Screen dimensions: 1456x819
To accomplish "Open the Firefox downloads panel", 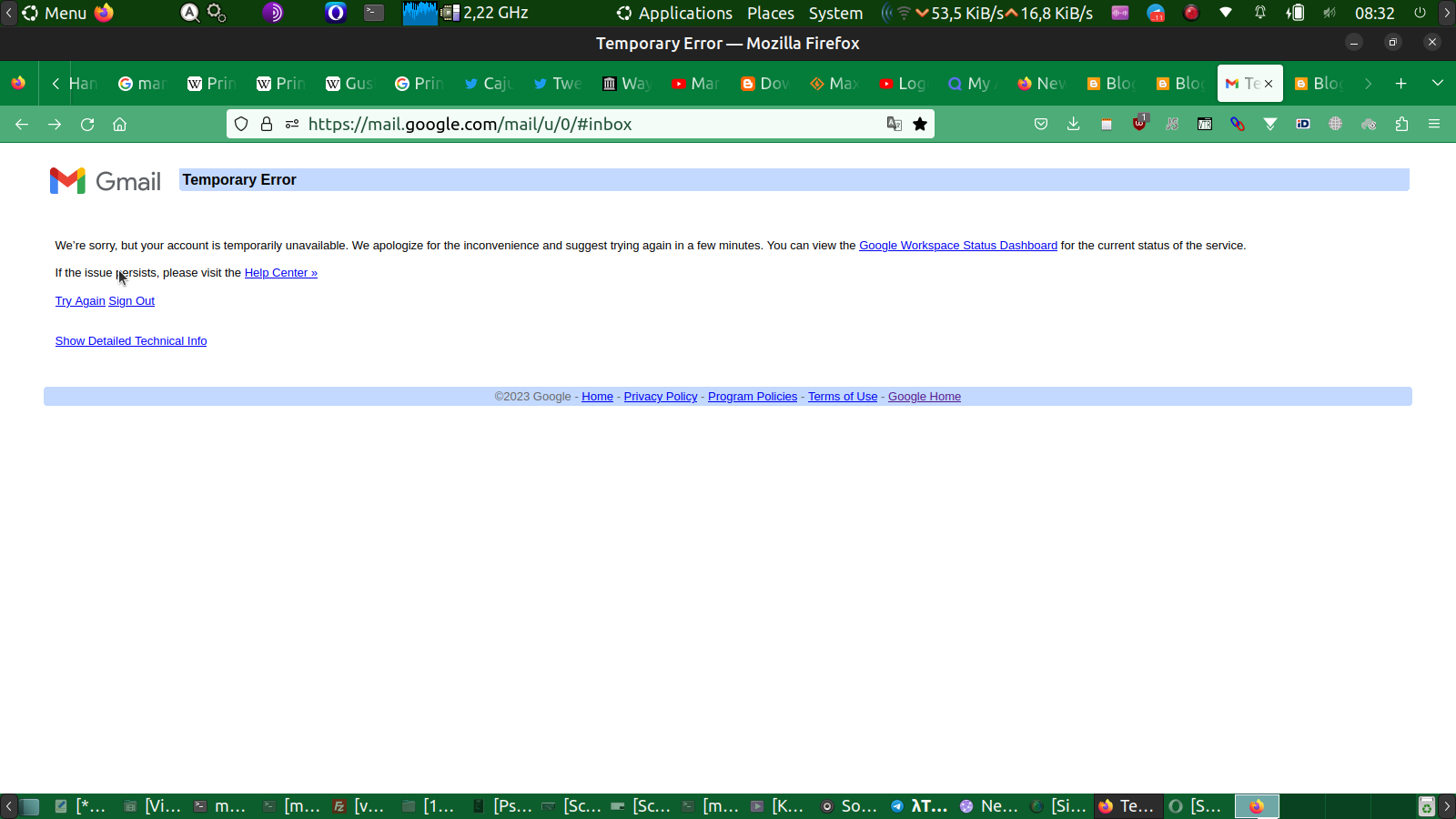I will [x=1074, y=125].
